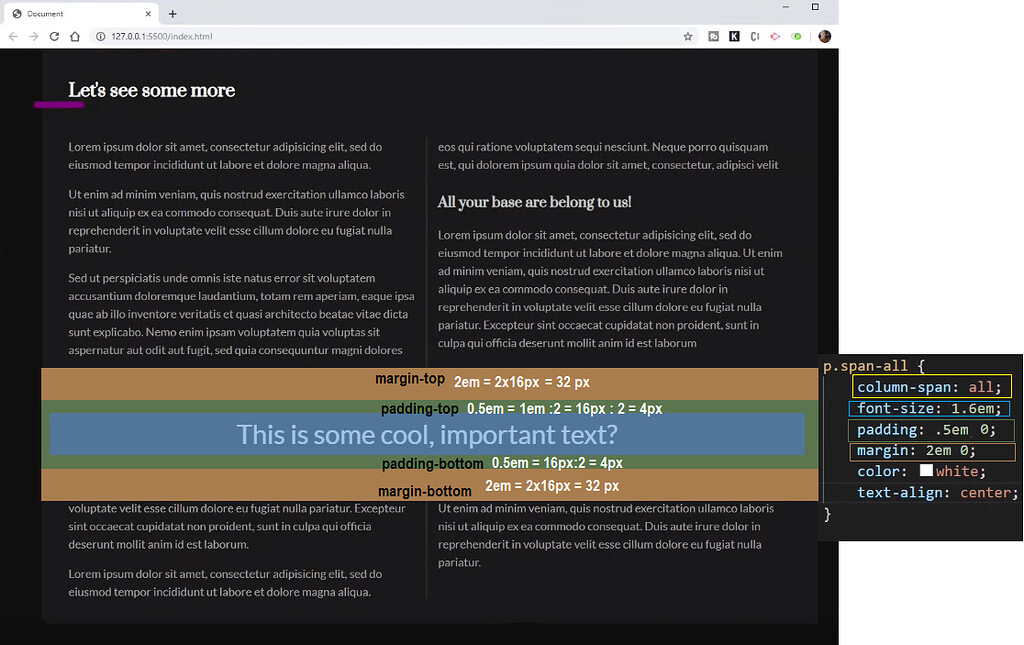Click the pink arrow extension icon
Image resolution: width=1024 pixels, height=645 pixels.
[775, 35]
